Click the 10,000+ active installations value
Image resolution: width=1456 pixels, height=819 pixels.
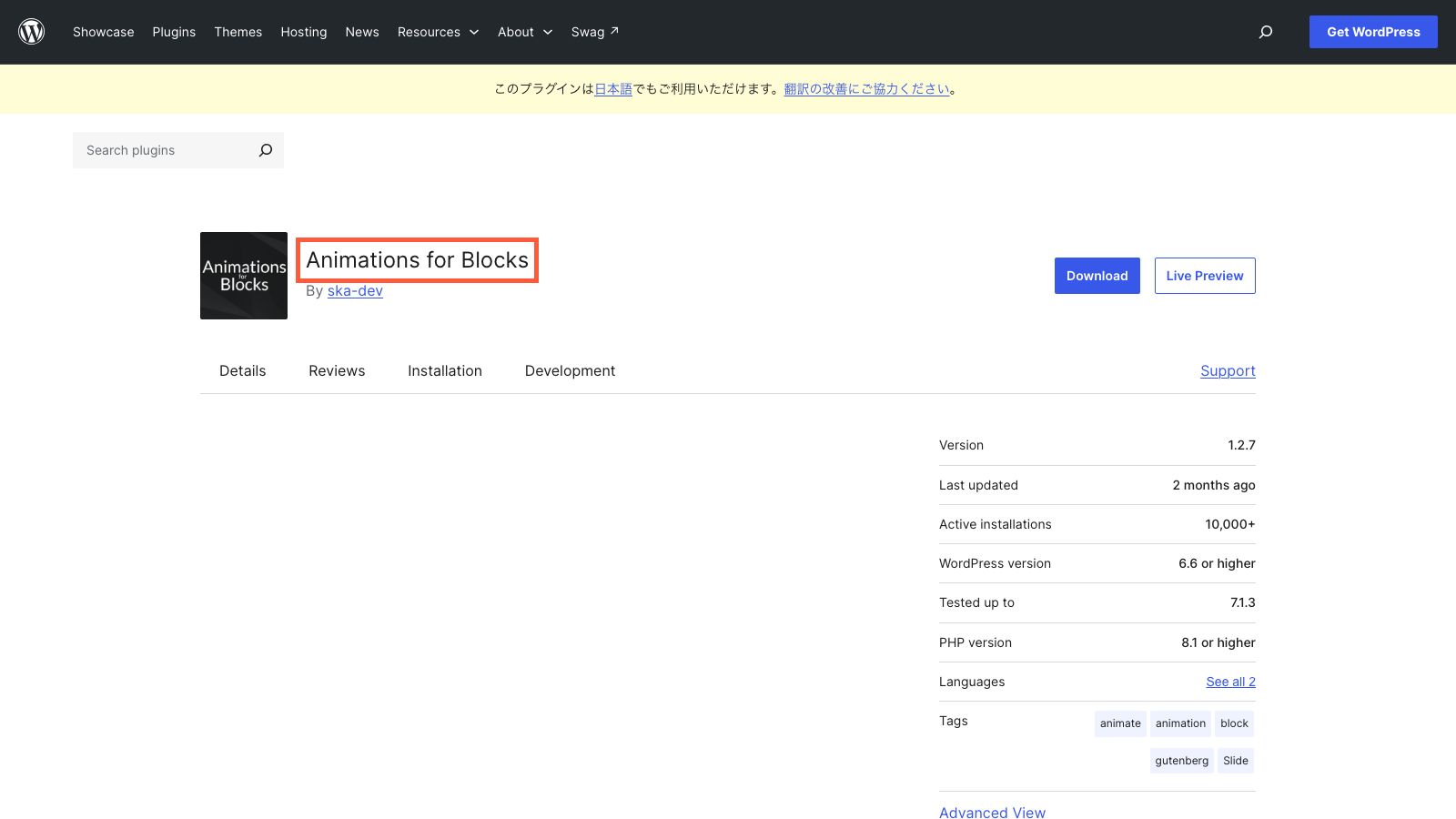[1230, 524]
